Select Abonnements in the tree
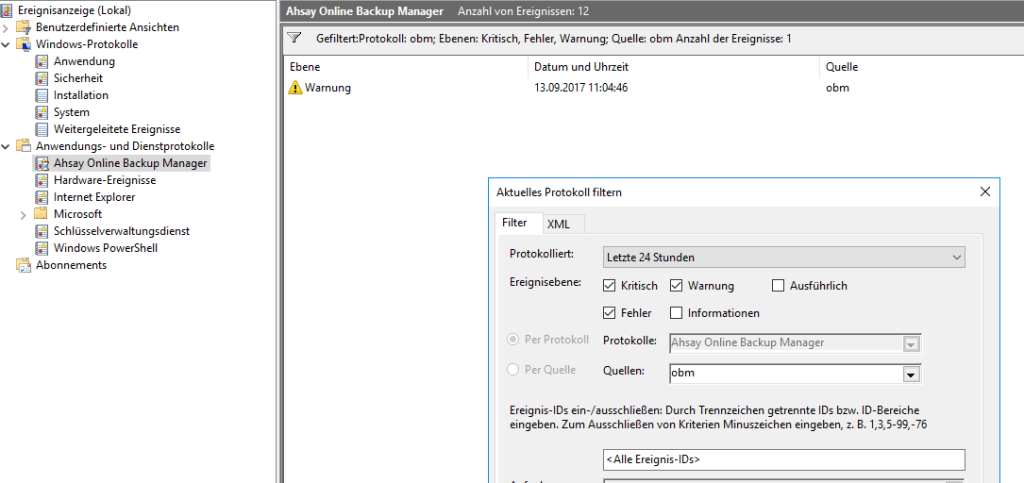The image size is (1024, 483). (71, 265)
